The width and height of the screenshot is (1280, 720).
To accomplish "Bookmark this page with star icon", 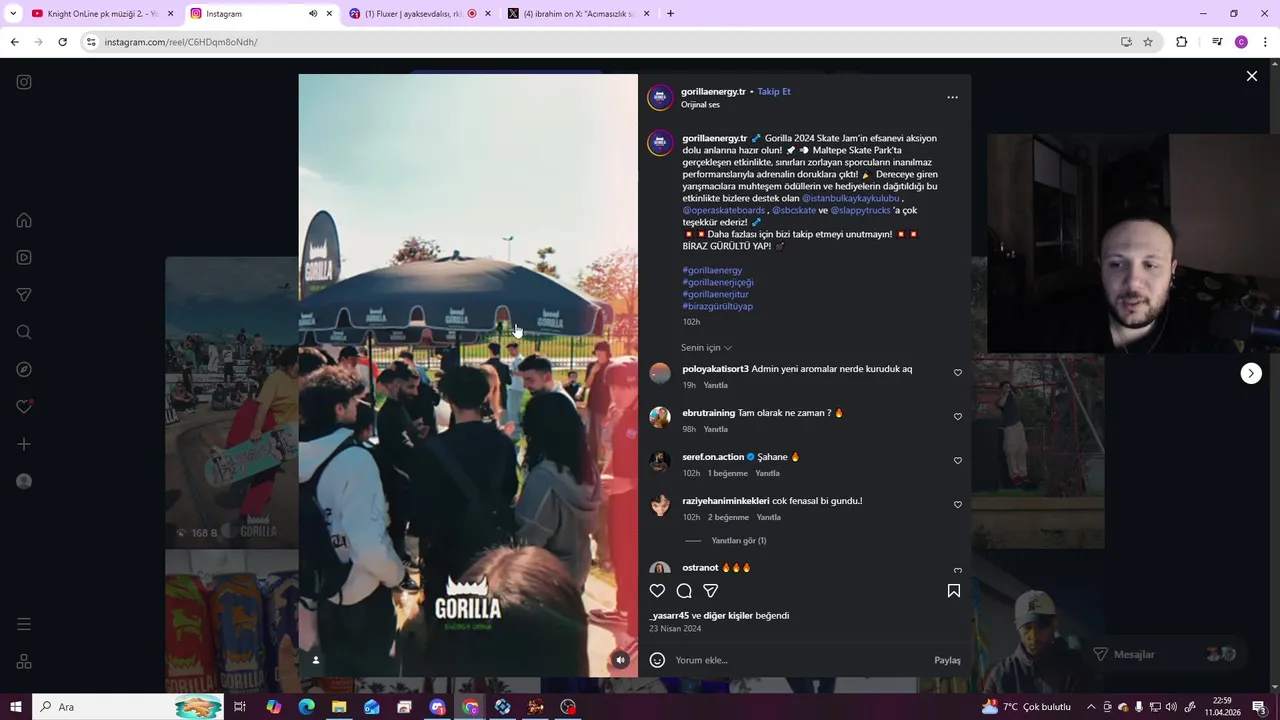I will pos(1148,42).
